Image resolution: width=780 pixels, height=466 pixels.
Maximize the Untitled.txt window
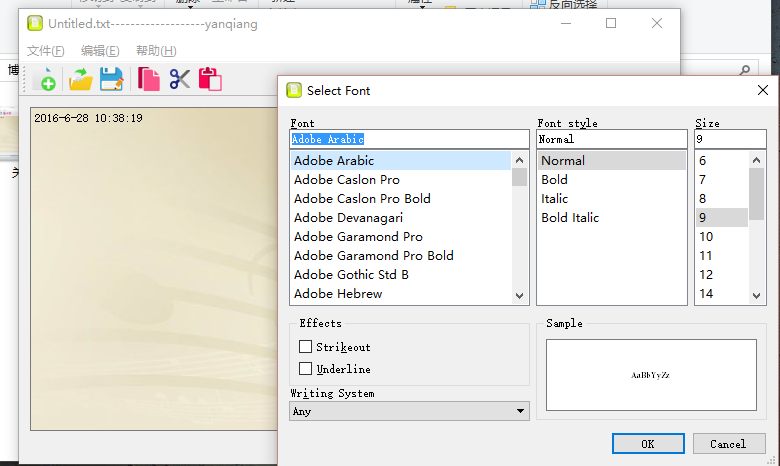click(611, 23)
